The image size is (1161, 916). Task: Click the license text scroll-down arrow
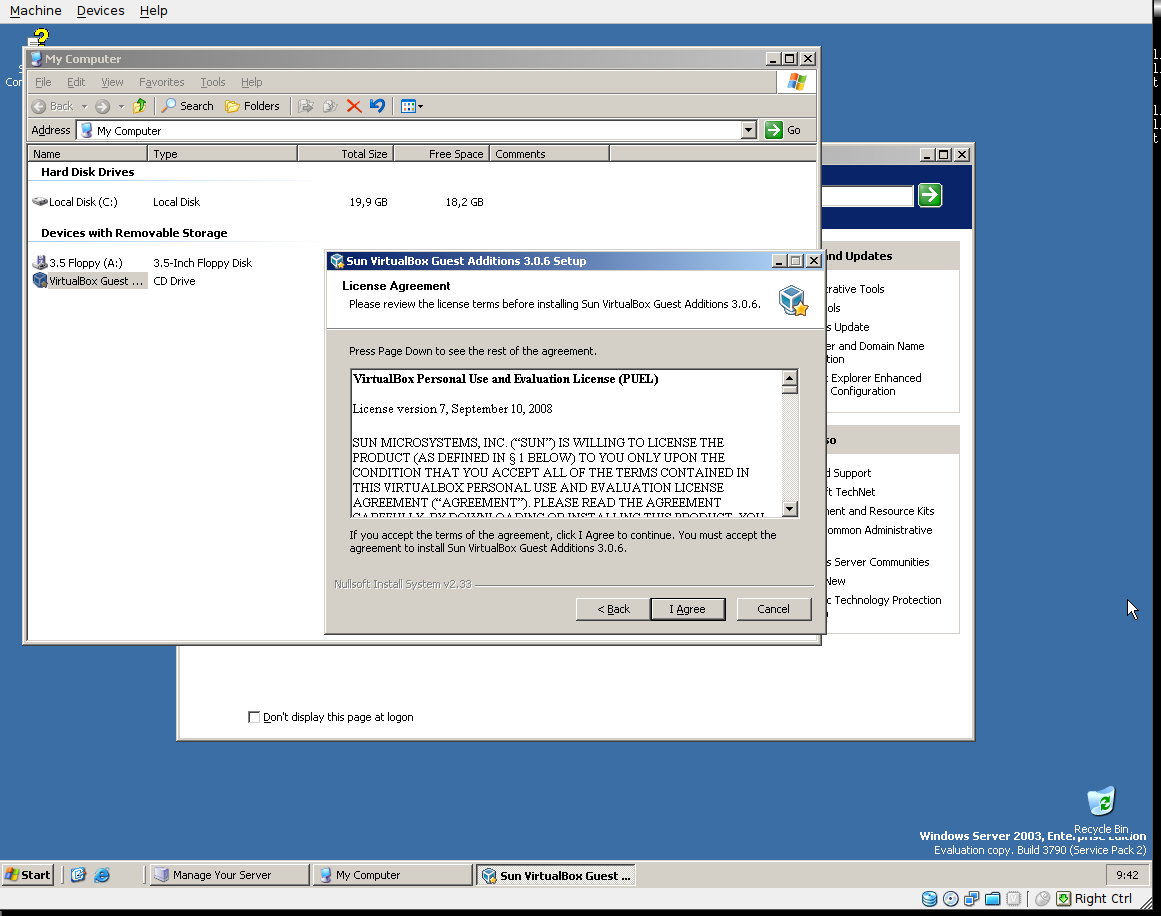(x=790, y=509)
